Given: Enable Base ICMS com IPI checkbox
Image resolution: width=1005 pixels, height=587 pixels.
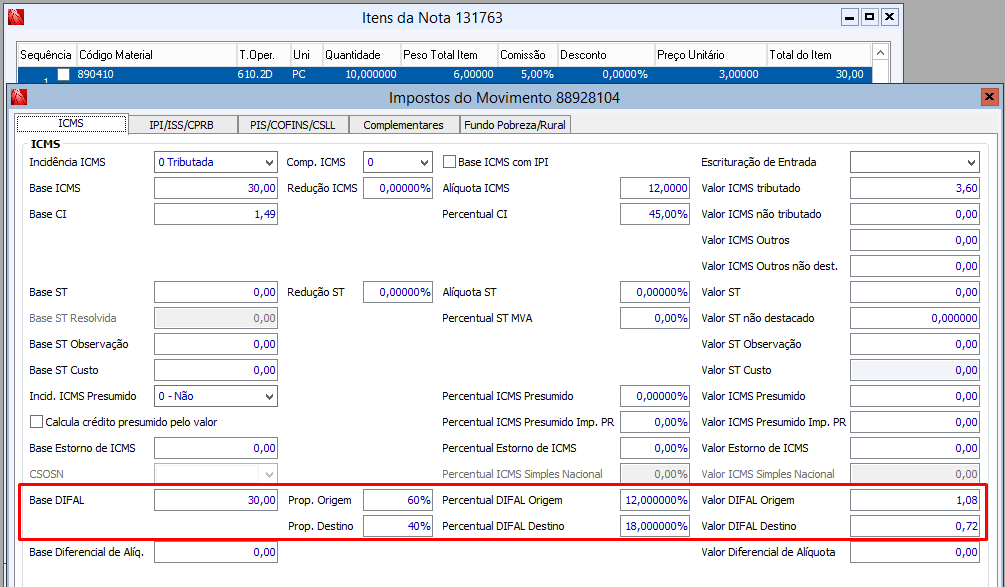Looking at the screenshot, I should (450, 162).
